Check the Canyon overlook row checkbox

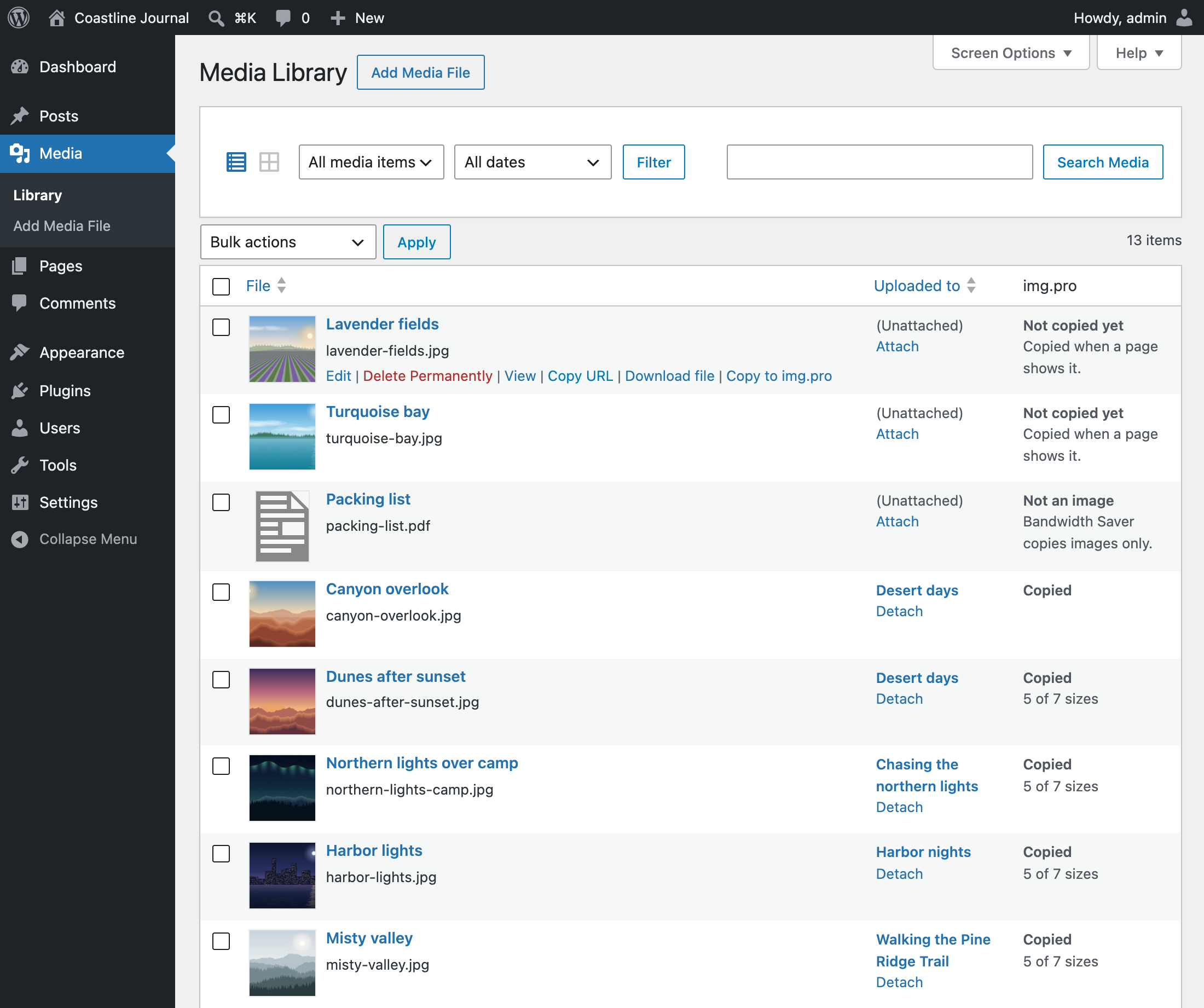pyautogui.click(x=221, y=592)
